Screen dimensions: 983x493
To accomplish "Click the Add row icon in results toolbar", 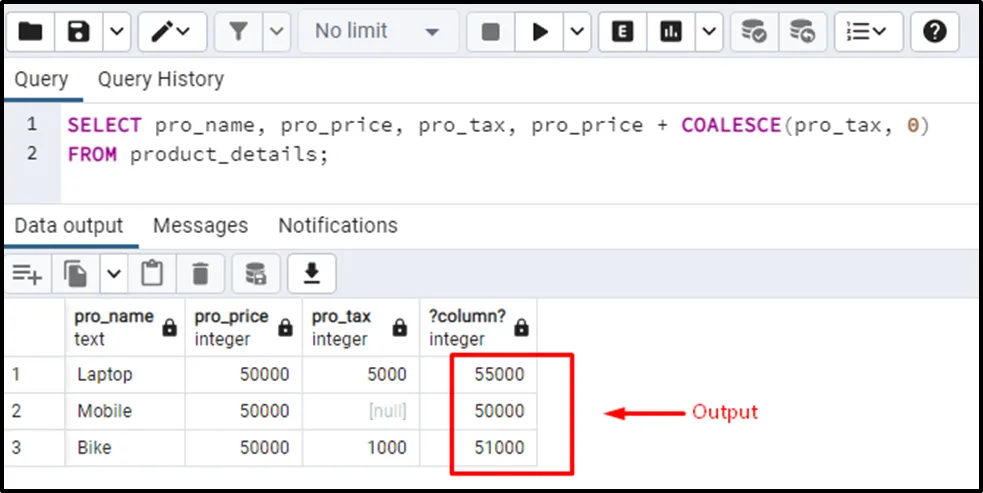I will pos(27,273).
